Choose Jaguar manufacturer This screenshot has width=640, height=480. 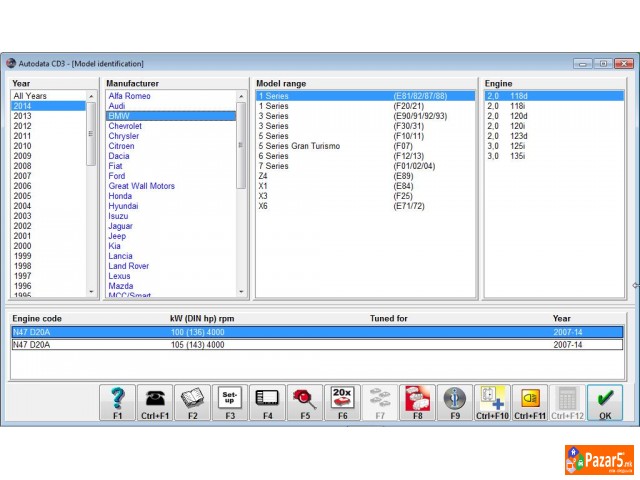pos(171,226)
